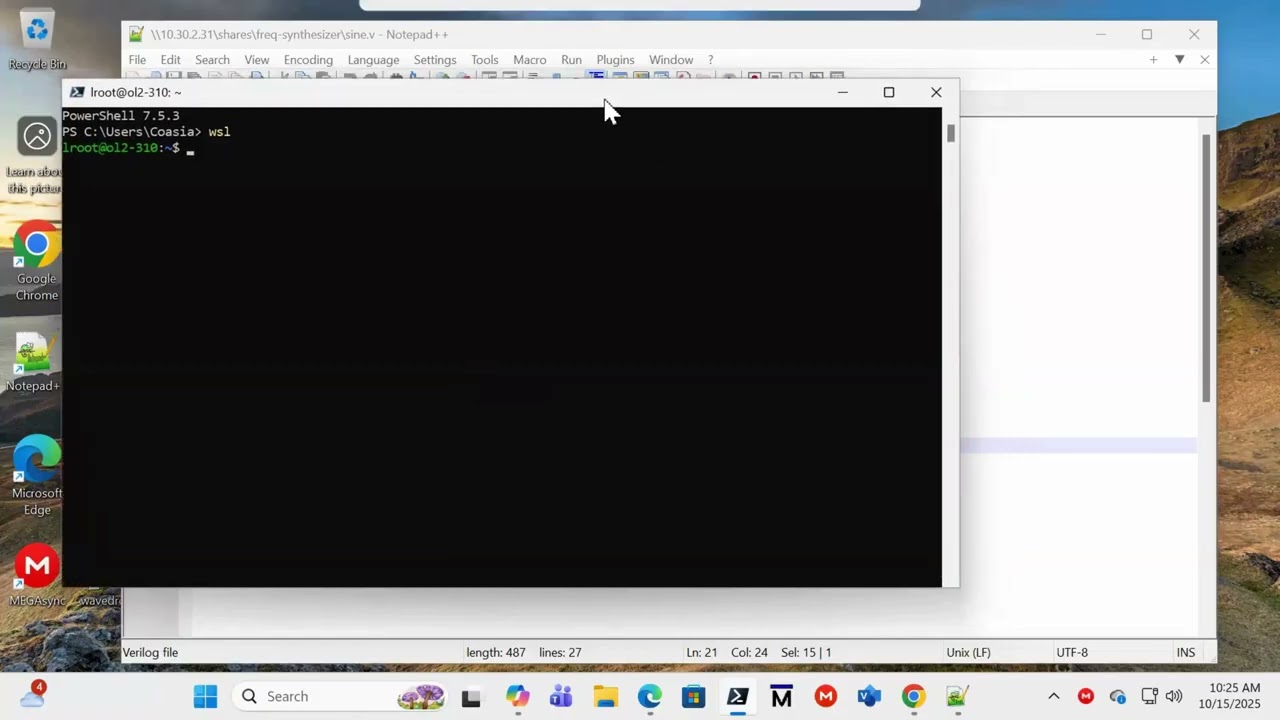The height and width of the screenshot is (720, 1280).
Task: Open the Plugins menu in Notepad++
Action: click(x=615, y=60)
